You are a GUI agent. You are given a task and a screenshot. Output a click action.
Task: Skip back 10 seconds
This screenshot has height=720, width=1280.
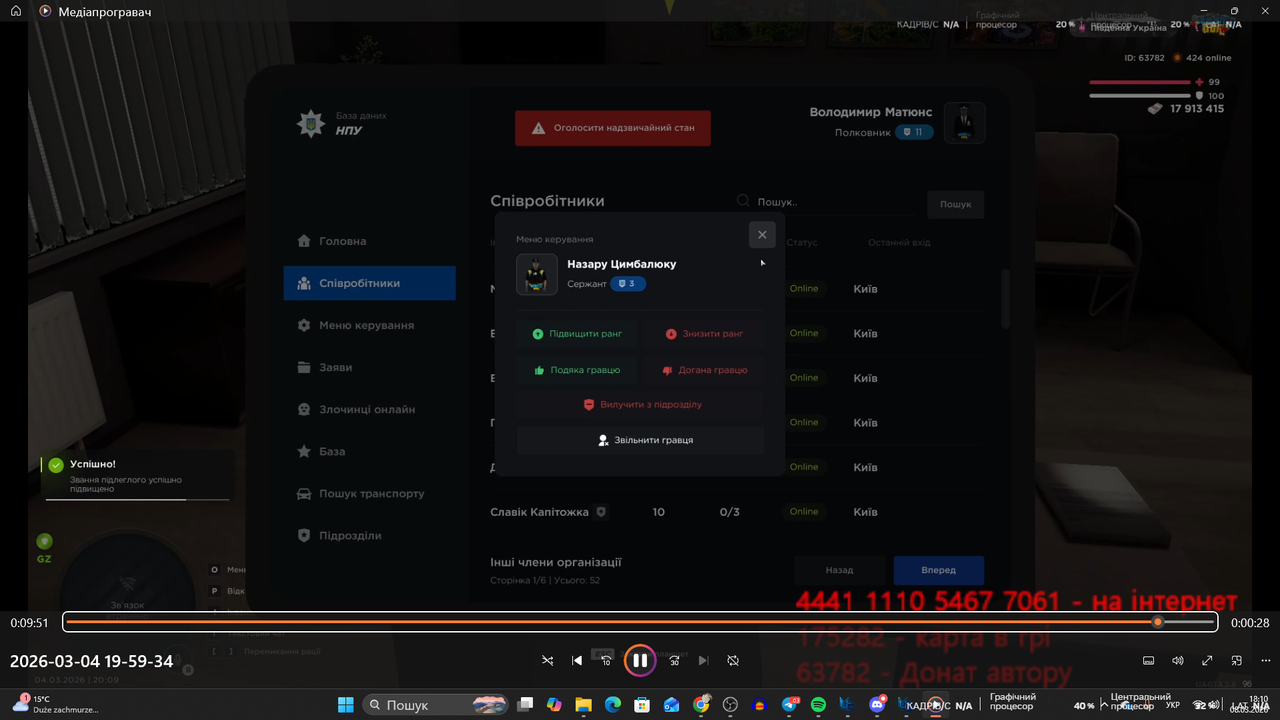(605, 660)
